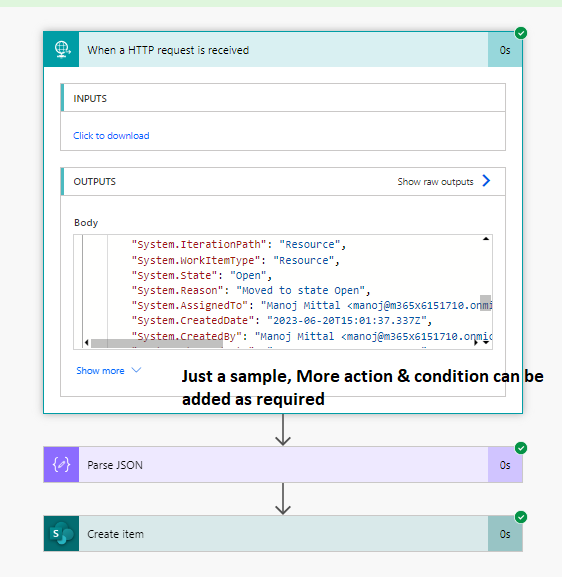Expand the Create item action card
562x577 pixels.
283,534
